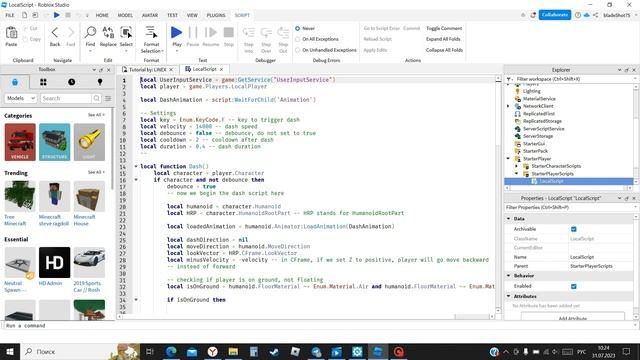640x360 pixels.
Task: Click Toggle Comment action
Action: (x=444, y=28)
